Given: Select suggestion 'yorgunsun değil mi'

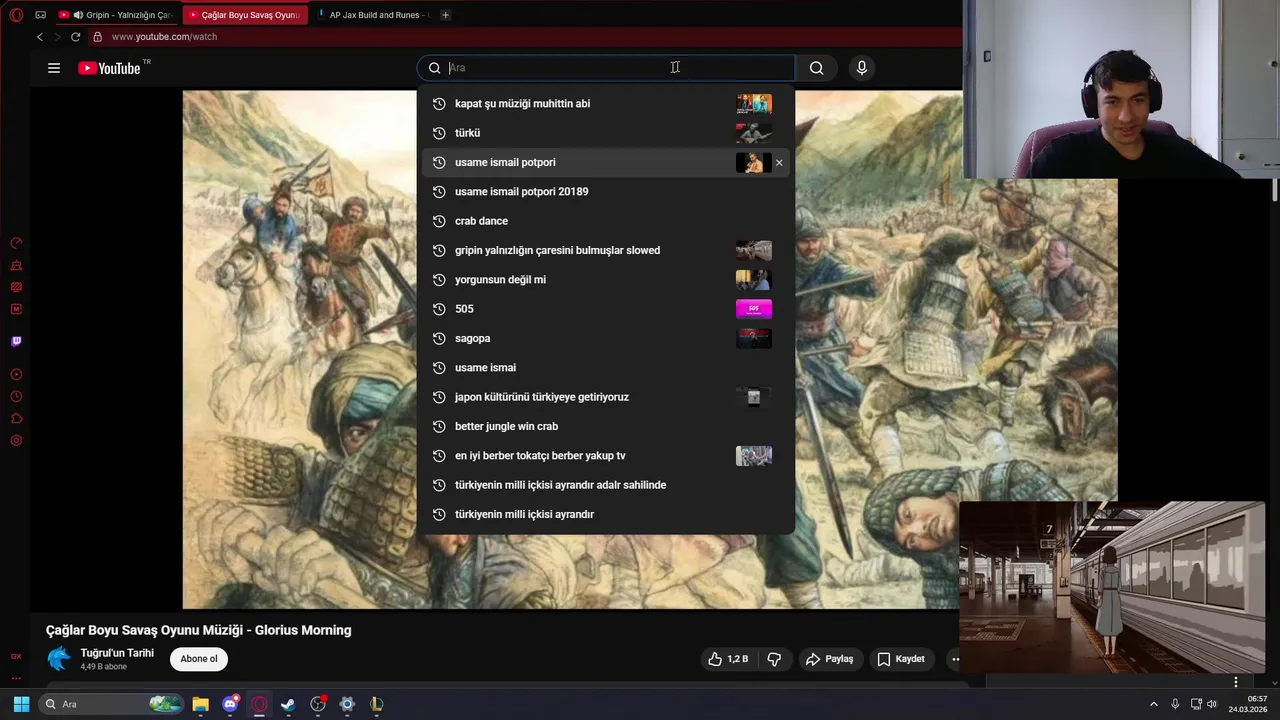Looking at the screenshot, I should [x=606, y=280].
